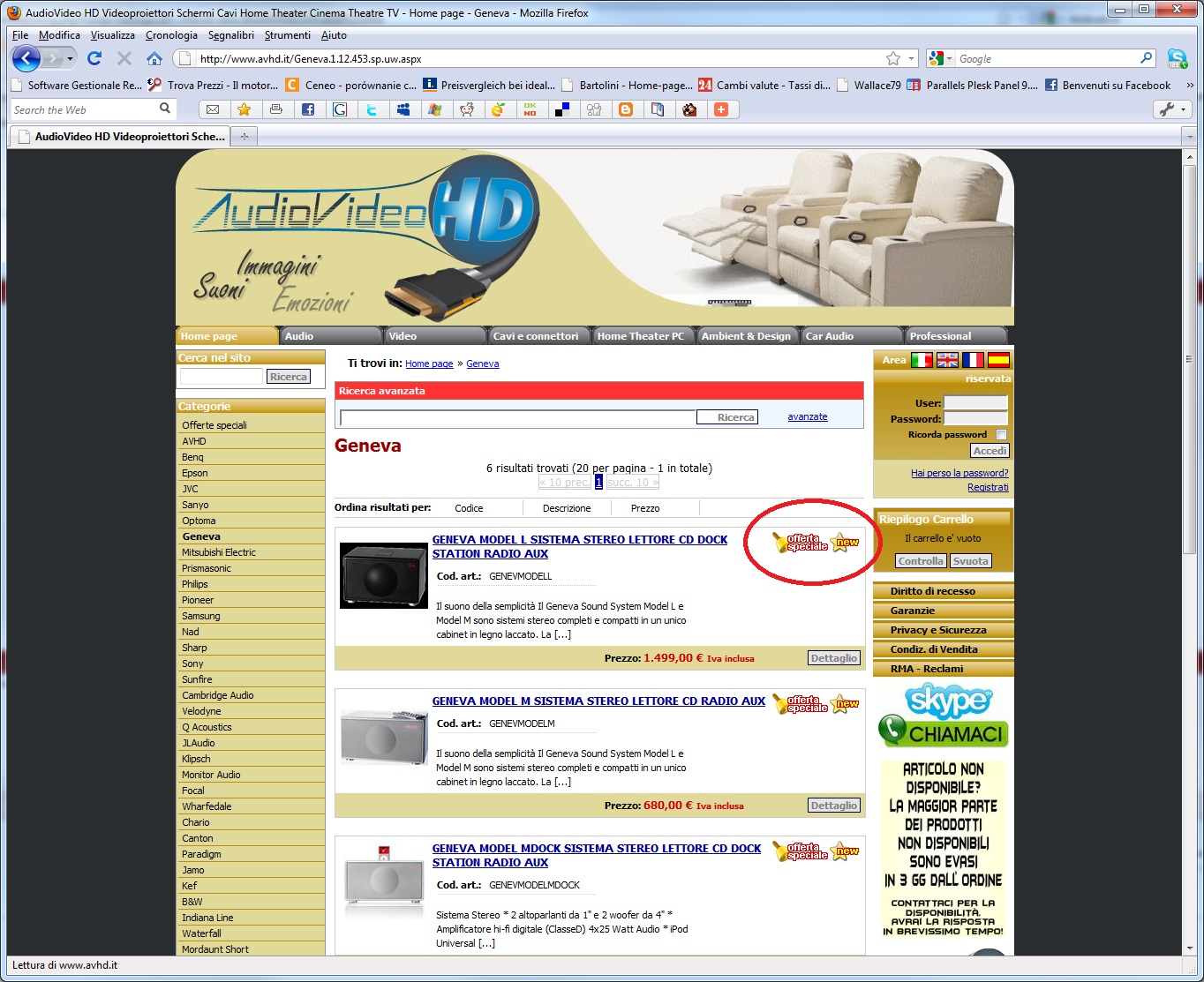This screenshot has height=982, width=1204.
Task: Click the favorites star toolbar icon
Action: (x=245, y=109)
